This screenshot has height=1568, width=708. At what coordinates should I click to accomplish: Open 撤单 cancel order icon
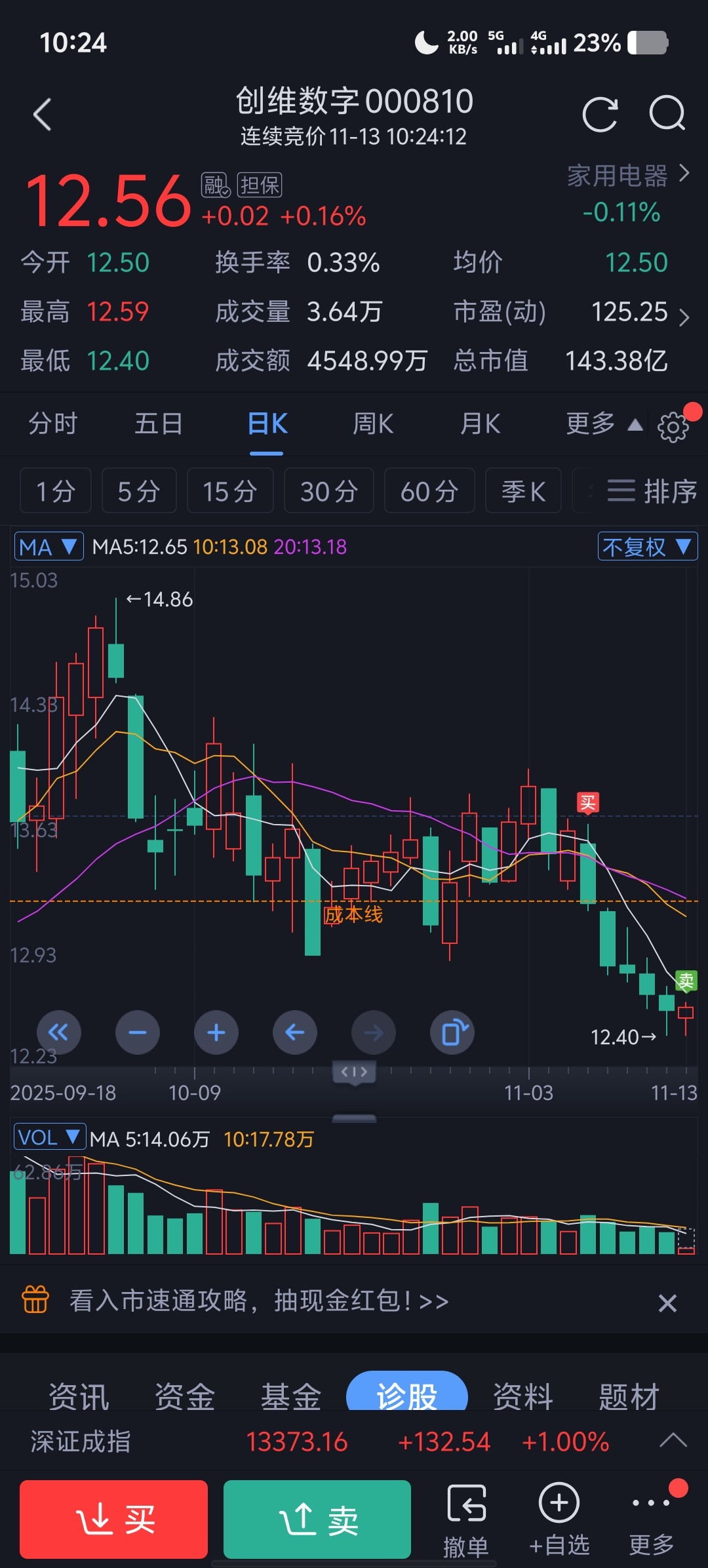[466, 1520]
